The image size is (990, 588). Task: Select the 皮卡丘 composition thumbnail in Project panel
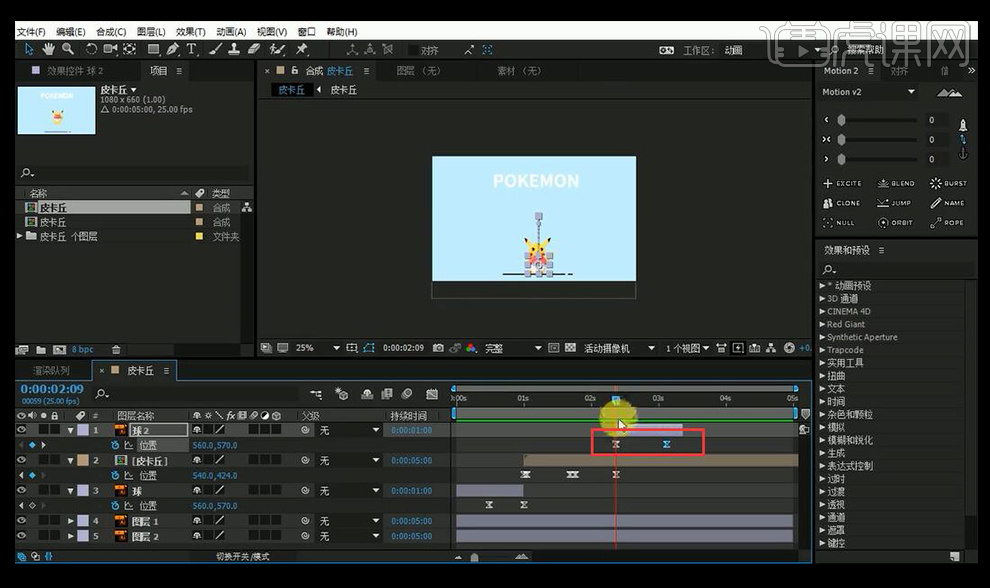(57, 111)
